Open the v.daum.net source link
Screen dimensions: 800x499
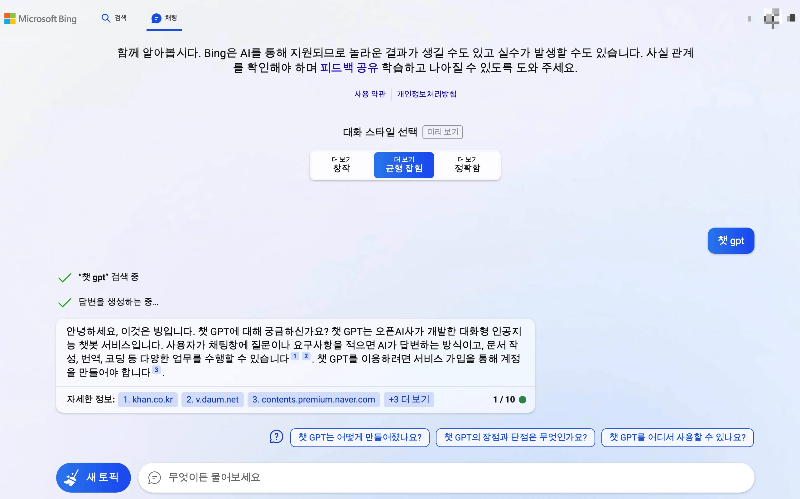(x=212, y=400)
